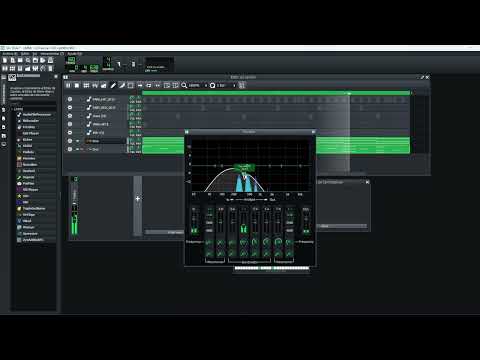Click the plus button to add FX channel
Image resolution: width=480 pixels, height=360 pixels.
click(138, 199)
